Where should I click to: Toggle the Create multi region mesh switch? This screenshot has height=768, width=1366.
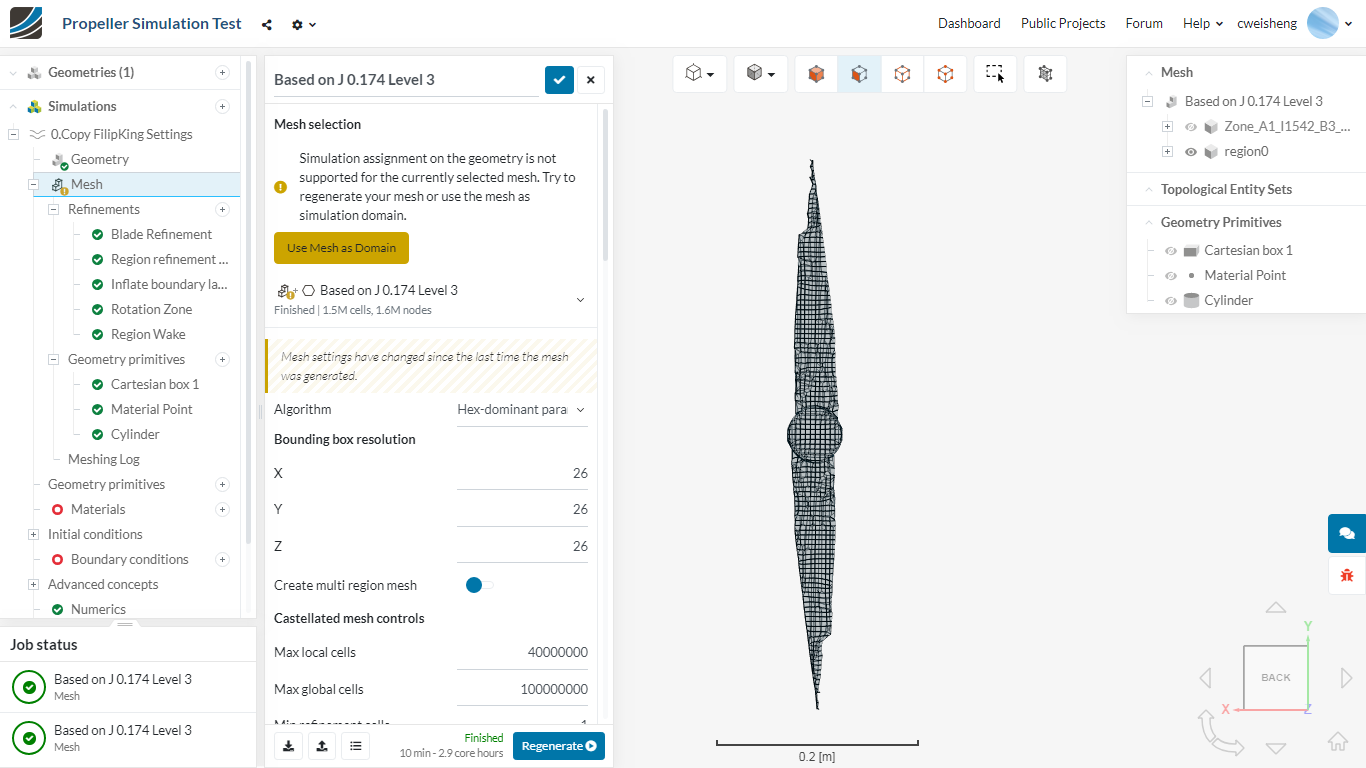tap(479, 585)
